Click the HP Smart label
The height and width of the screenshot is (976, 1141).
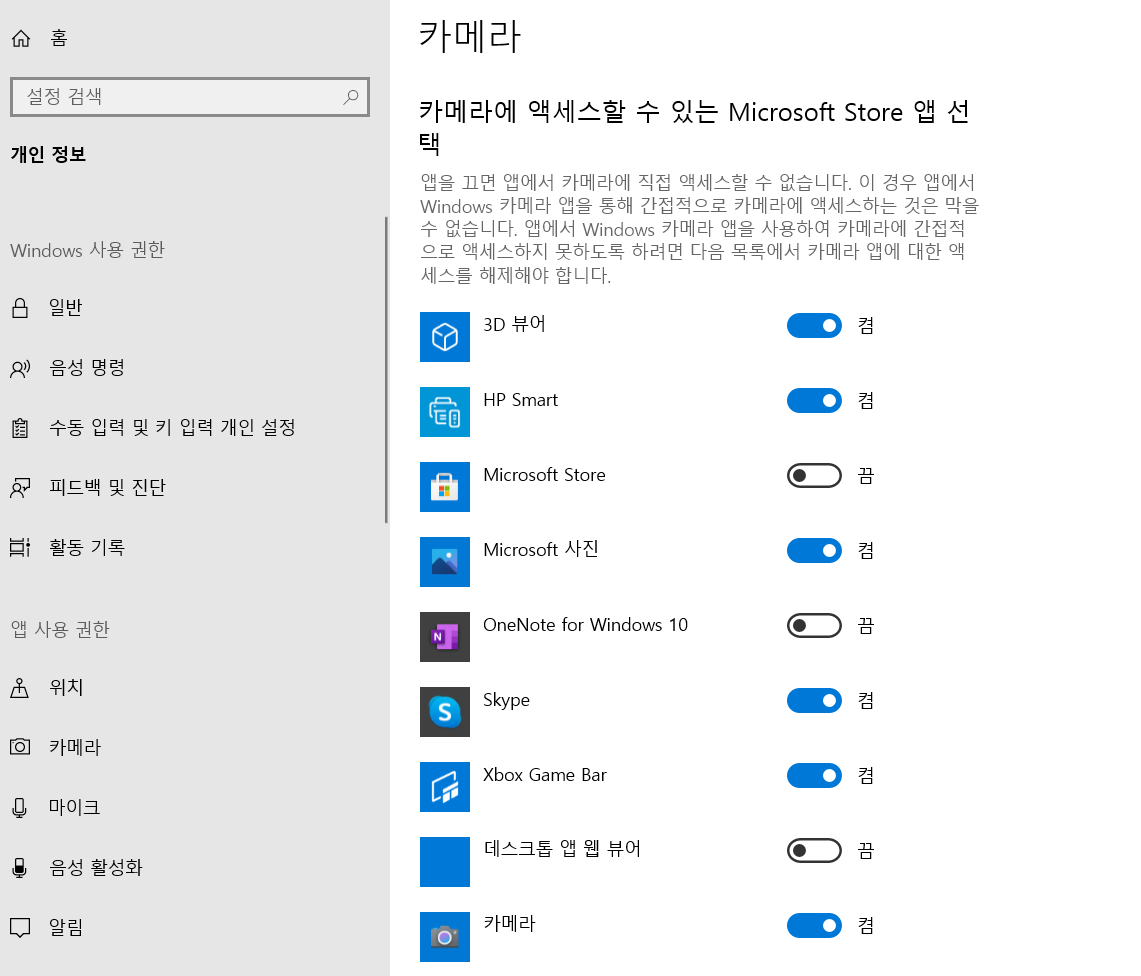[x=520, y=400]
